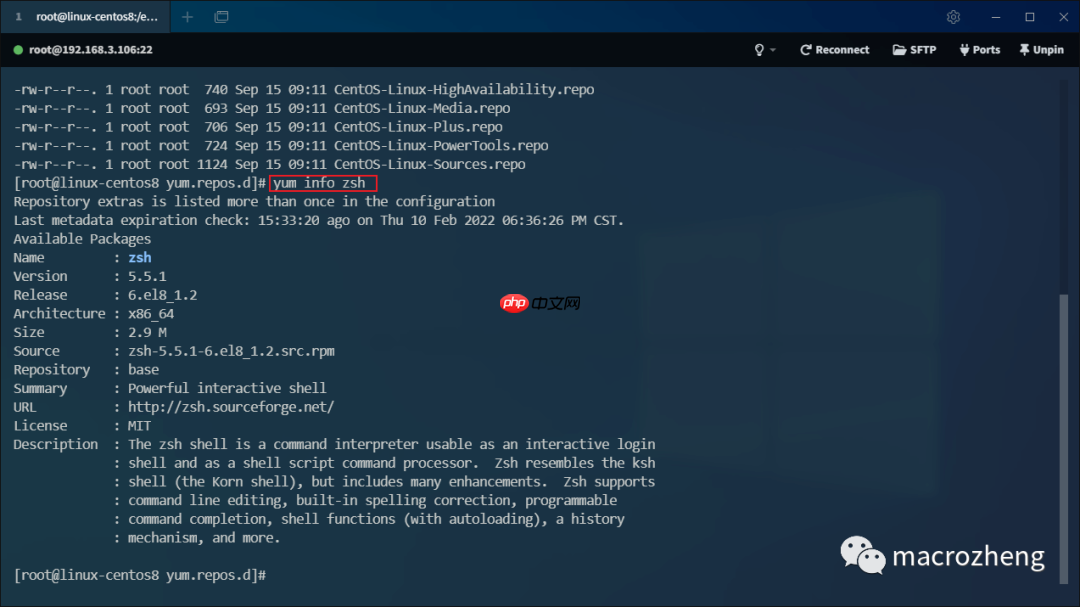Click the Unpin button
Image resolution: width=1080 pixels, height=607 pixels.
(x=1042, y=49)
